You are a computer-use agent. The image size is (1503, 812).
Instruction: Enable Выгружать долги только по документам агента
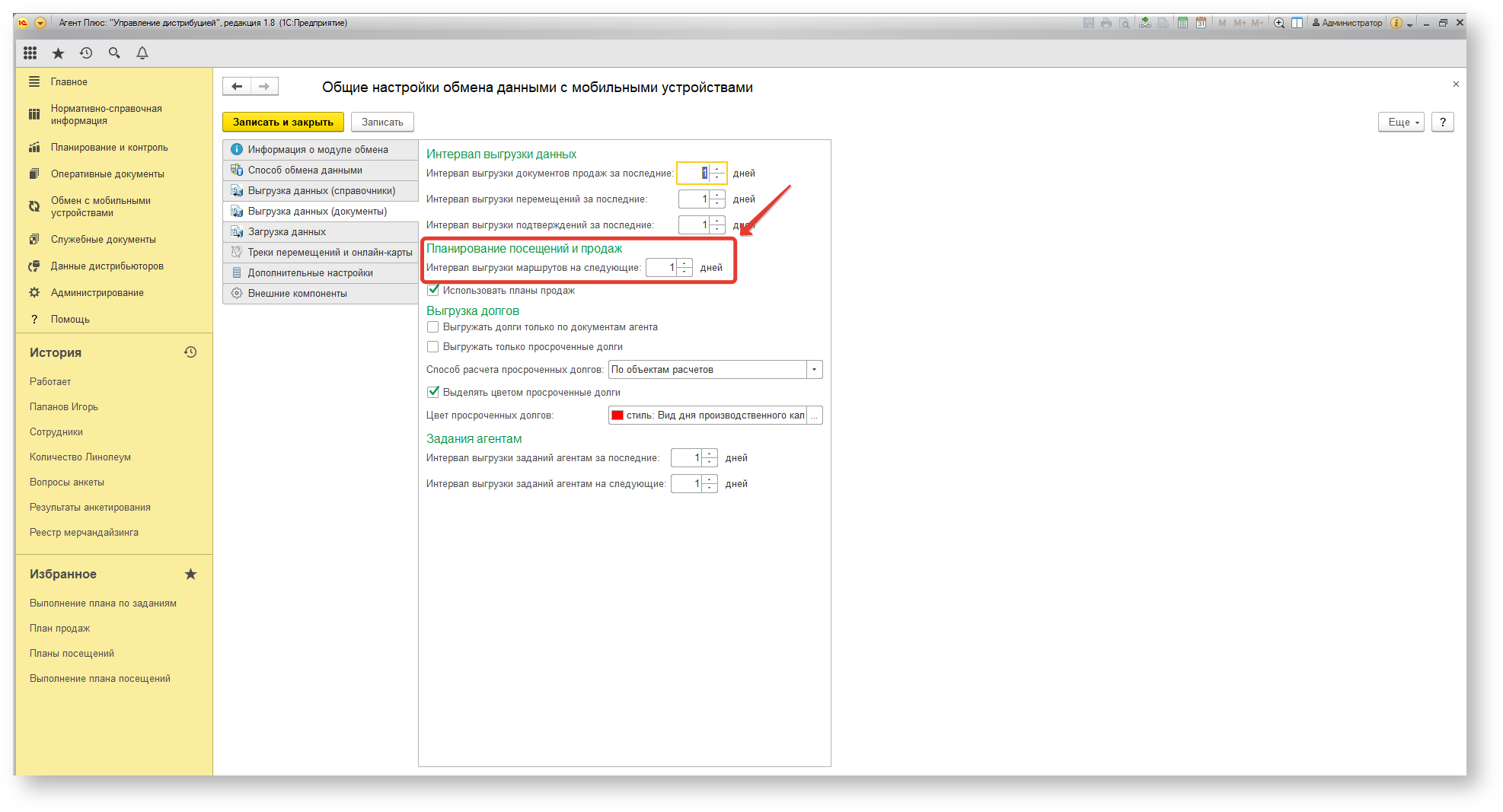[x=433, y=327]
